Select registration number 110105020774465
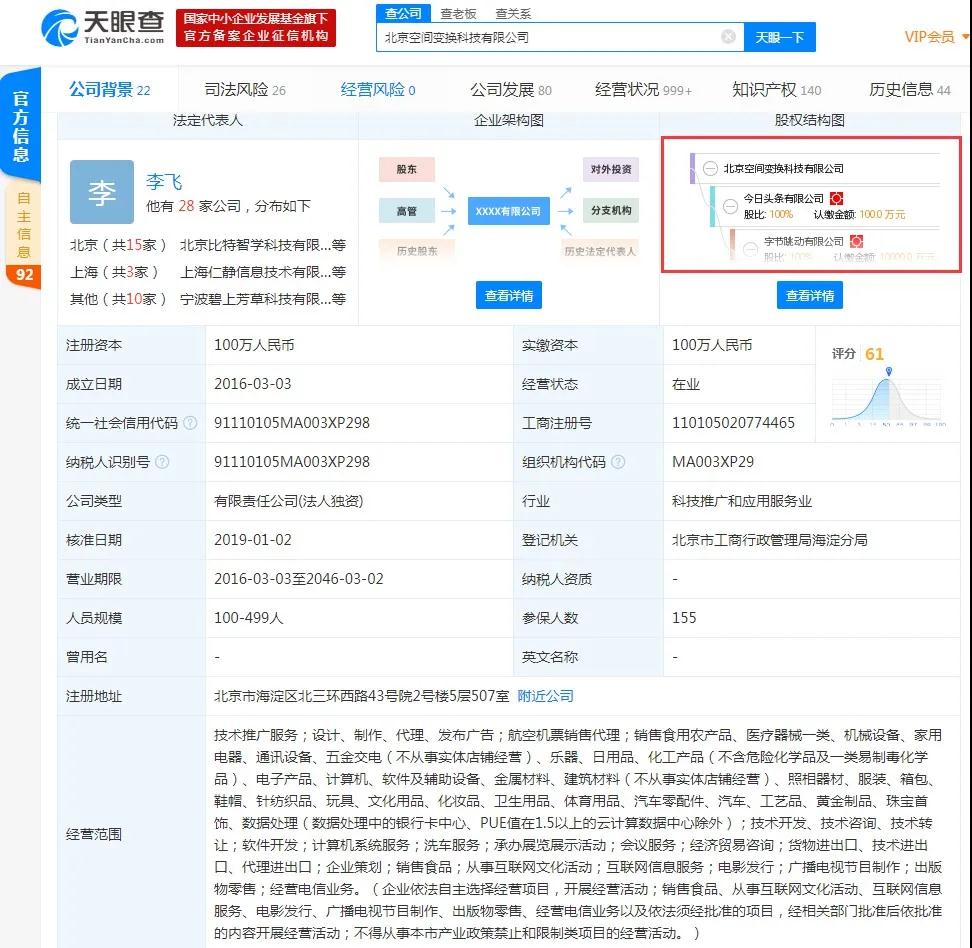The image size is (972, 948). pos(733,423)
